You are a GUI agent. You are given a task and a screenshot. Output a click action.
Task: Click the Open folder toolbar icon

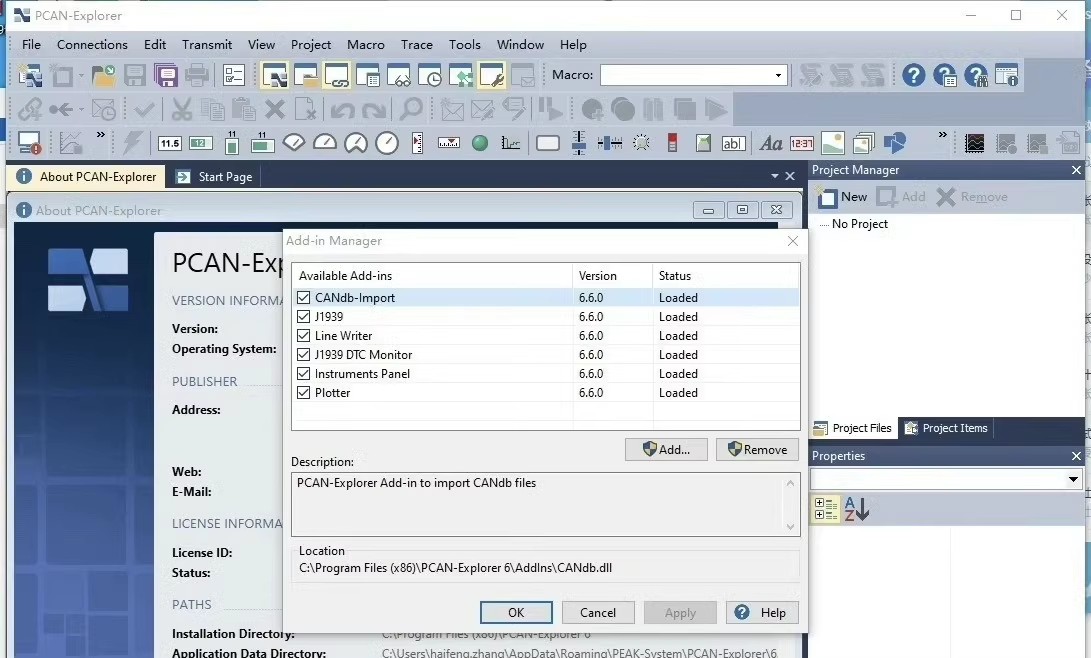click(x=103, y=75)
